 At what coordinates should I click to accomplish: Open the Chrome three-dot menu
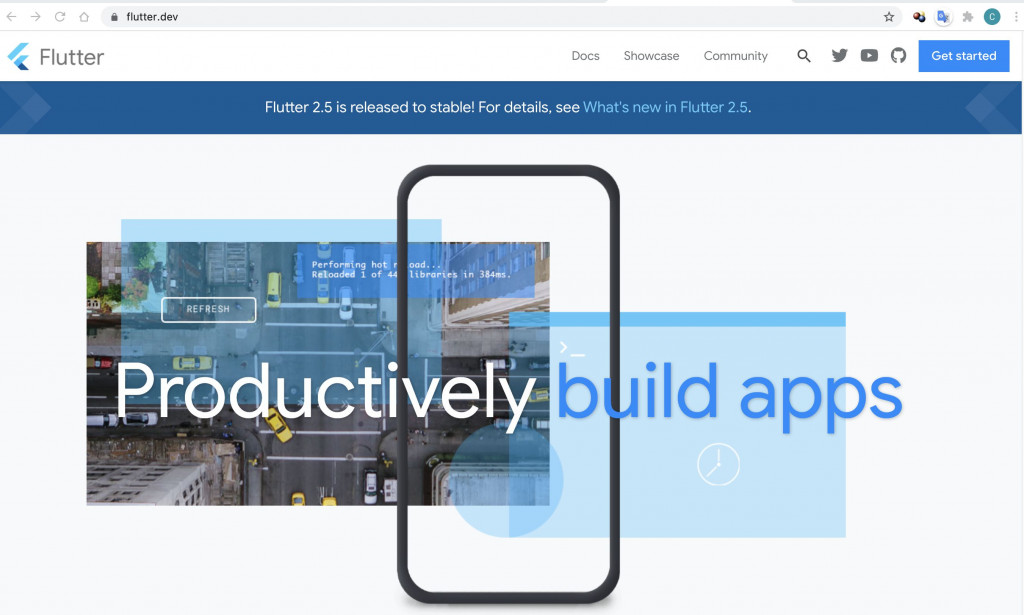(1016, 17)
